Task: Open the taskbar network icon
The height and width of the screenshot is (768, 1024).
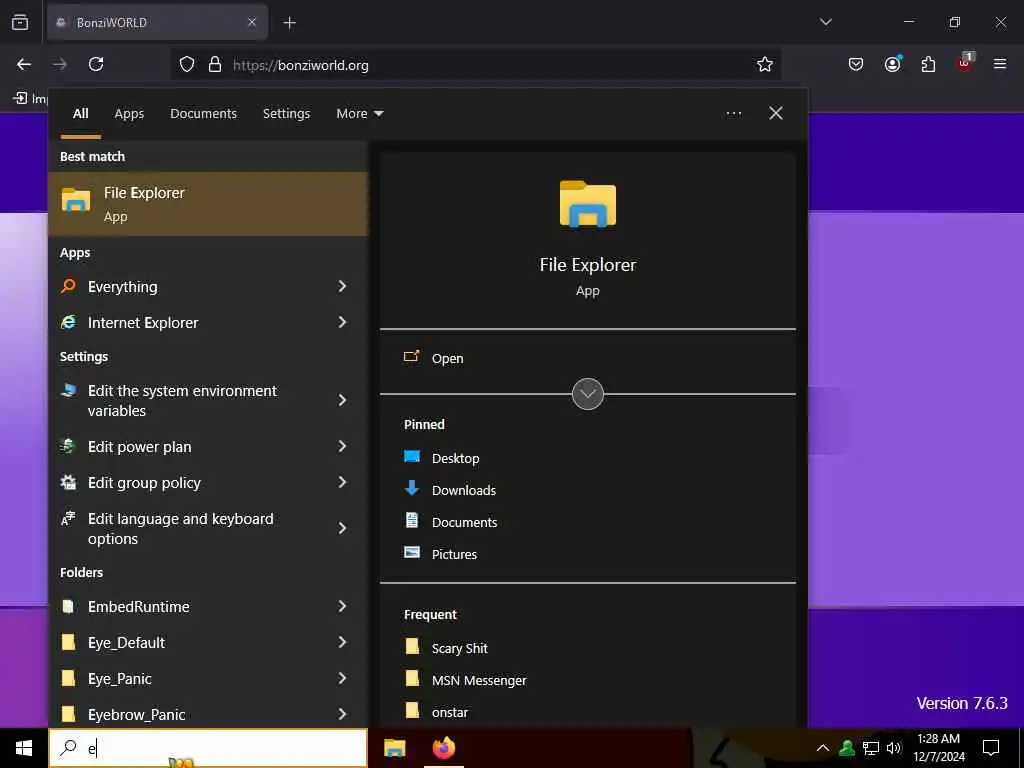Action: tap(871, 748)
